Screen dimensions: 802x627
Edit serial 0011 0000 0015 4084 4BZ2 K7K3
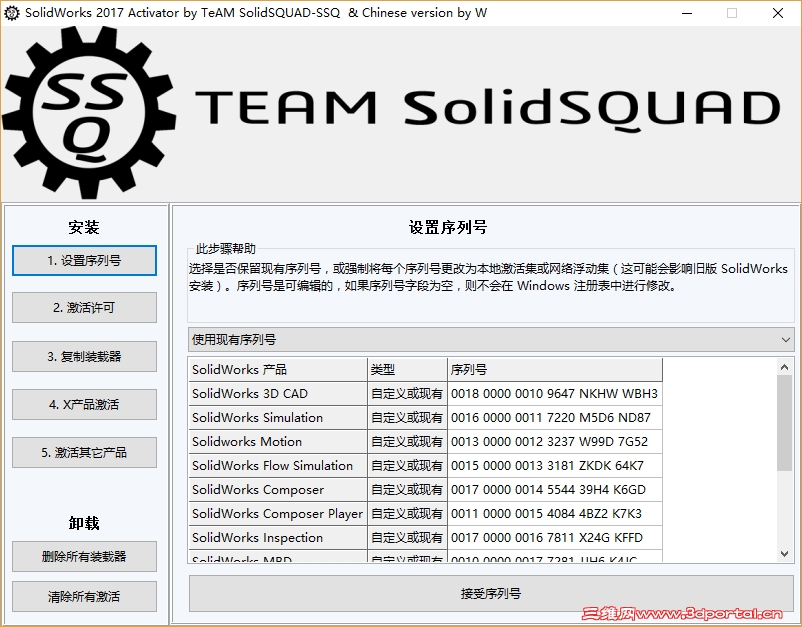555,514
